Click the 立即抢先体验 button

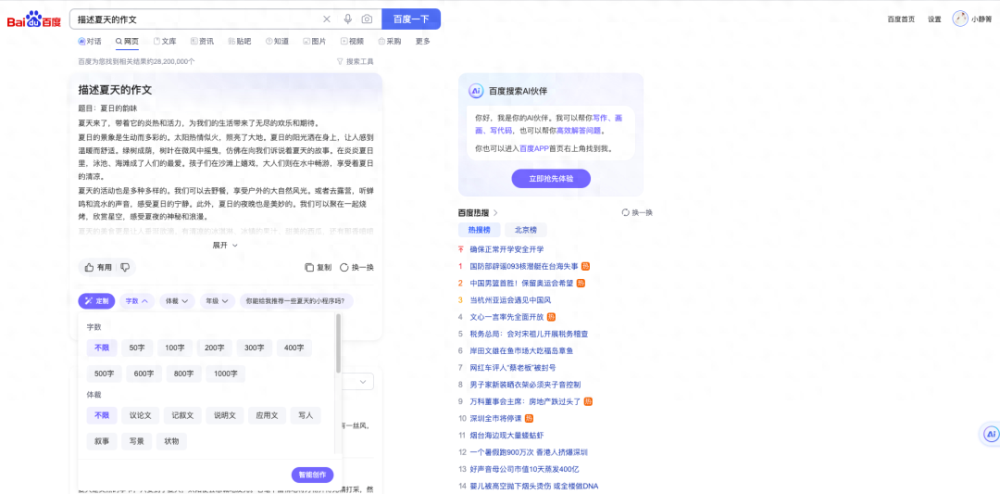click(551, 179)
